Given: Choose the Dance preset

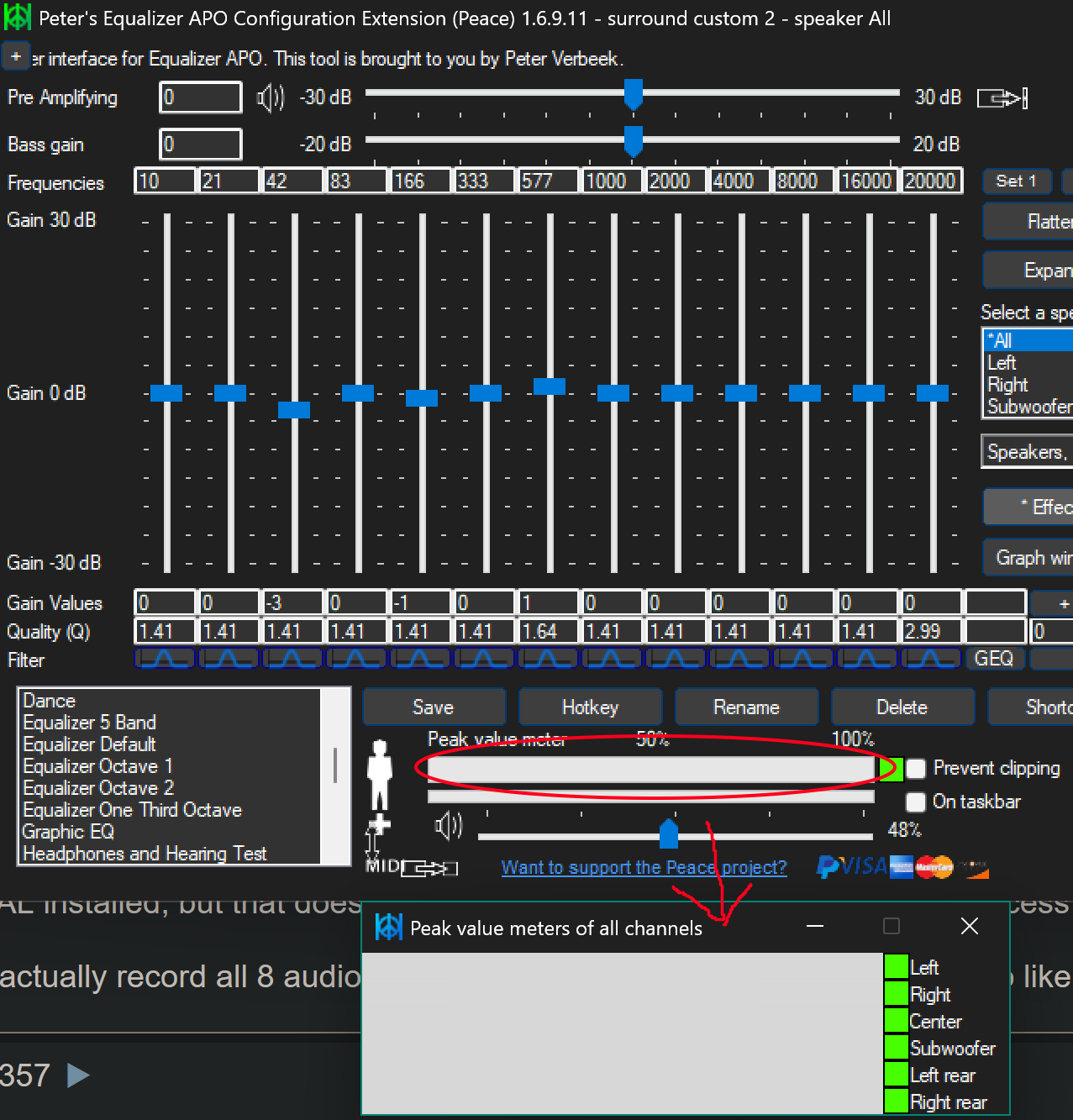Looking at the screenshot, I should point(171,701).
